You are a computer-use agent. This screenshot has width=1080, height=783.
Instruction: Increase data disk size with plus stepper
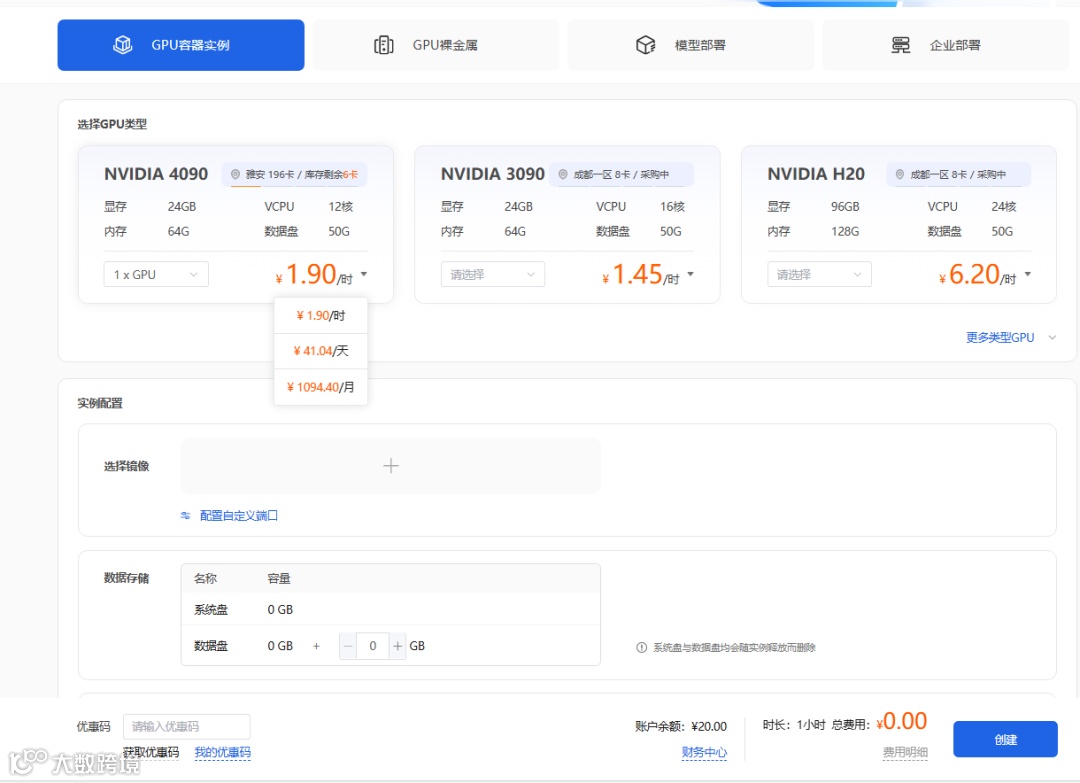tap(397, 646)
